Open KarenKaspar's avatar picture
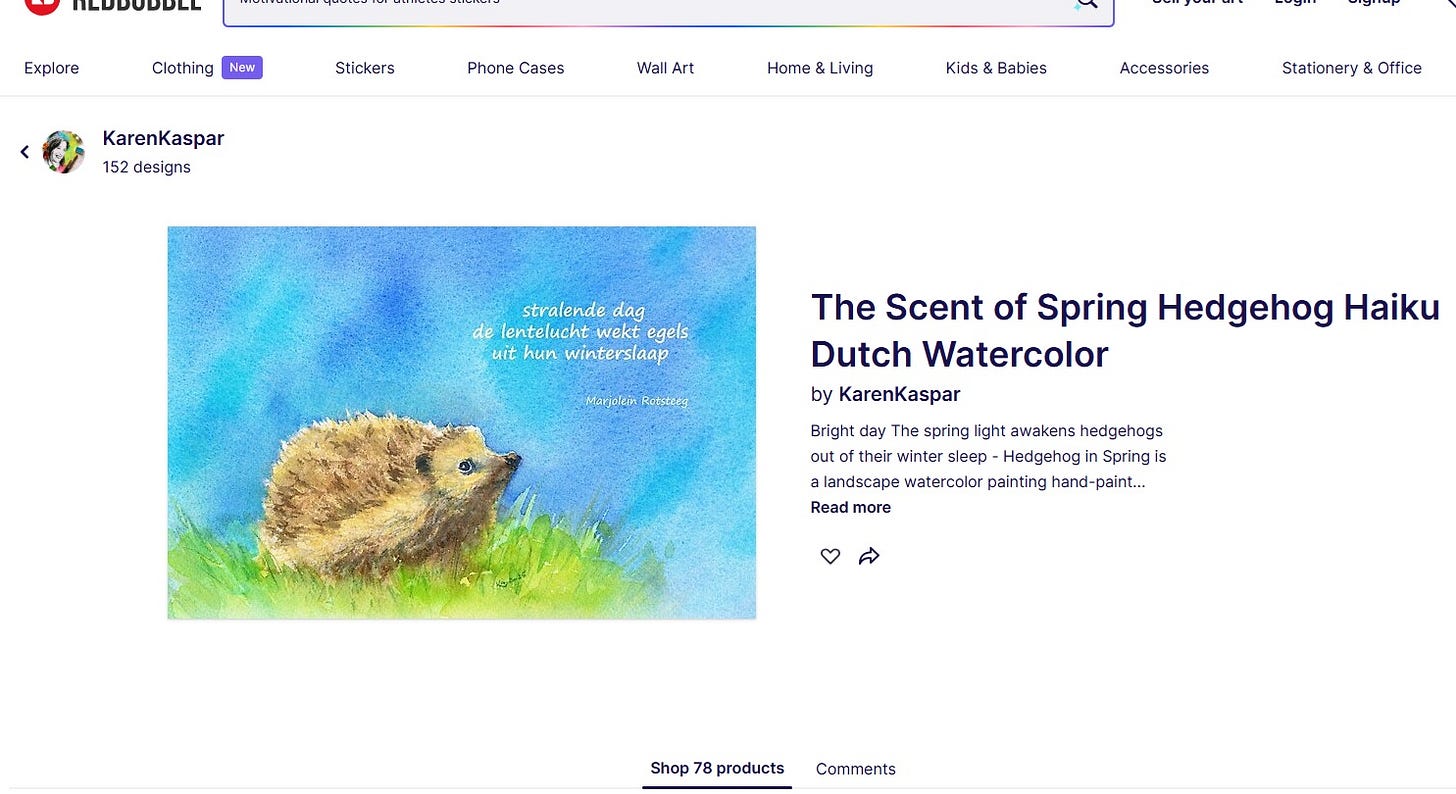Viewport: 1456px width, 794px height. click(x=63, y=152)
